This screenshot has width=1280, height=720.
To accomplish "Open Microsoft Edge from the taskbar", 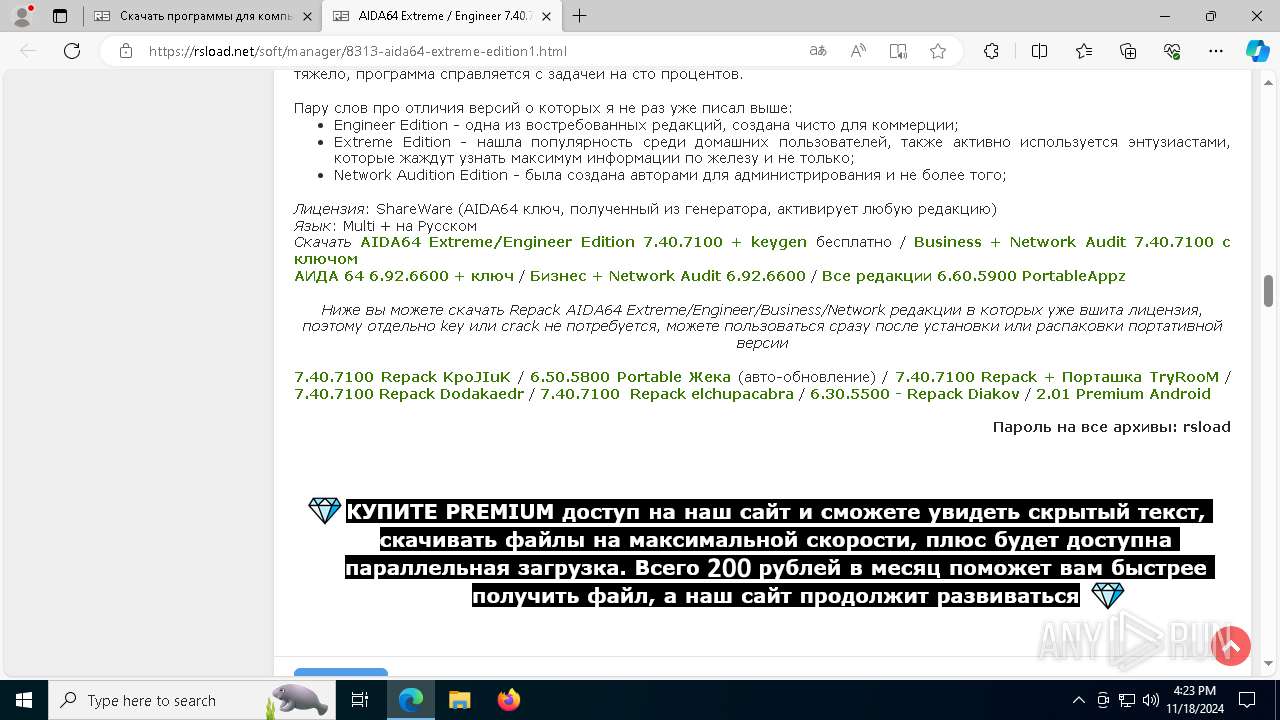I will click(x=411, y=700).
